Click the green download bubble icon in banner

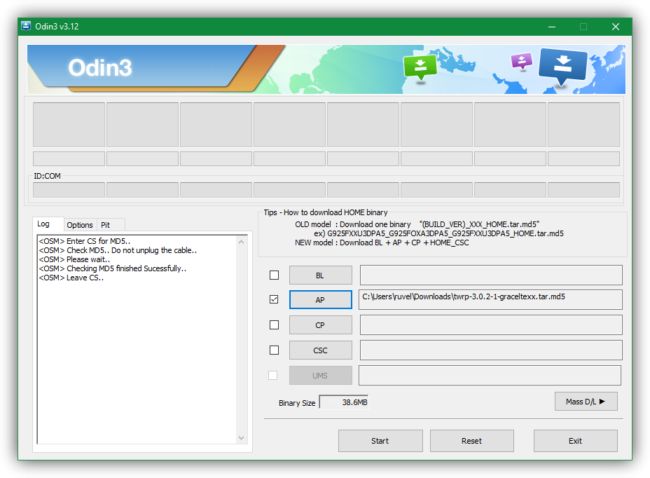(420, 67)
